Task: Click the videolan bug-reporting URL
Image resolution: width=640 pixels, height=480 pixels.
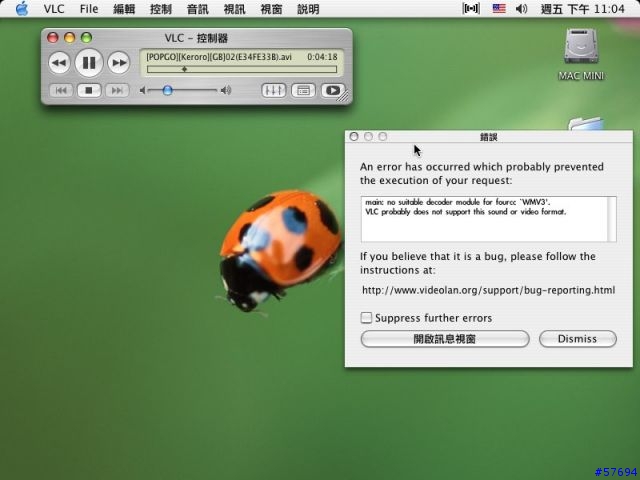Action: click(489, 290)
